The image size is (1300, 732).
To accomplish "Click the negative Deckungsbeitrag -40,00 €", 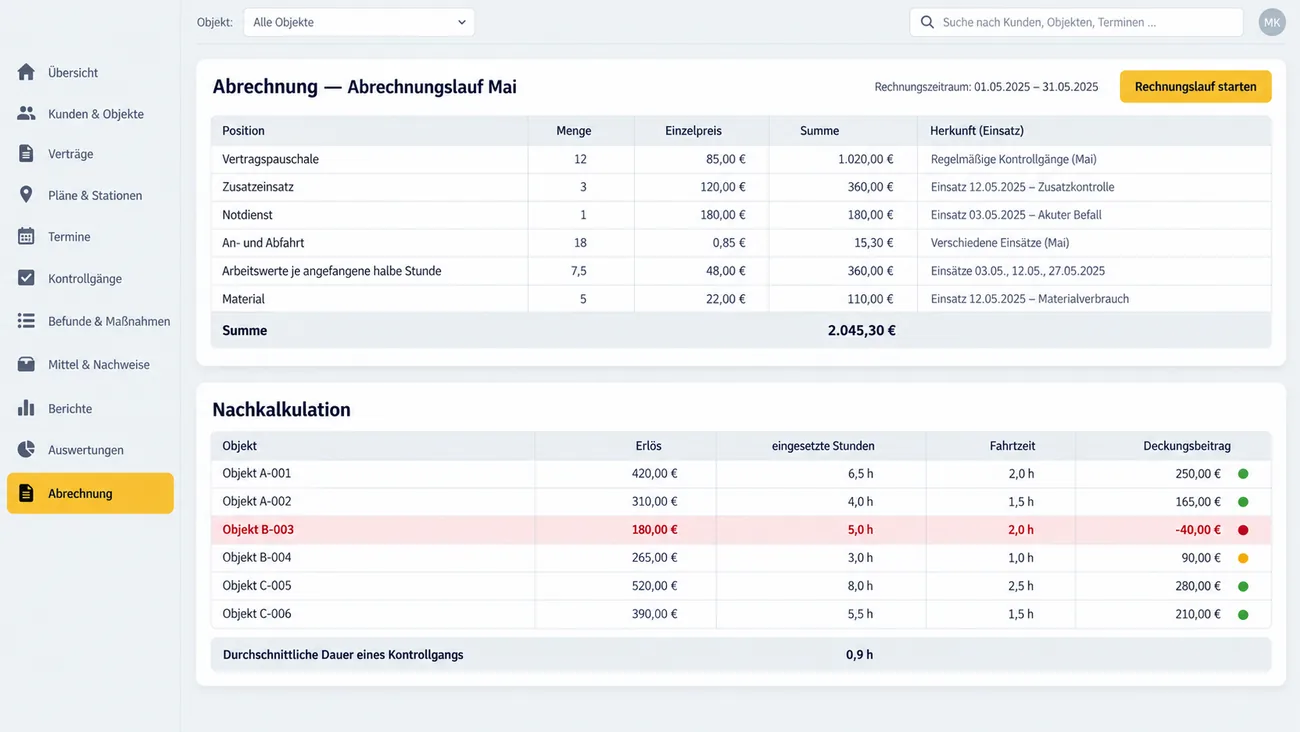I will pyautogui.click(x=1197, y=530).
